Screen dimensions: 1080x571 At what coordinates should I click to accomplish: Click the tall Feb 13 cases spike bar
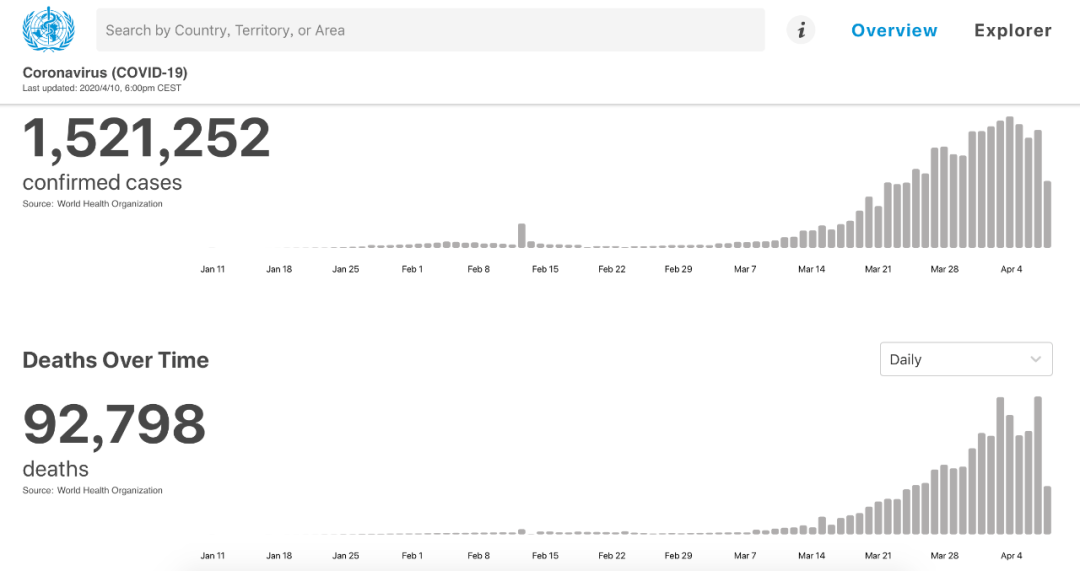(522, 235)
